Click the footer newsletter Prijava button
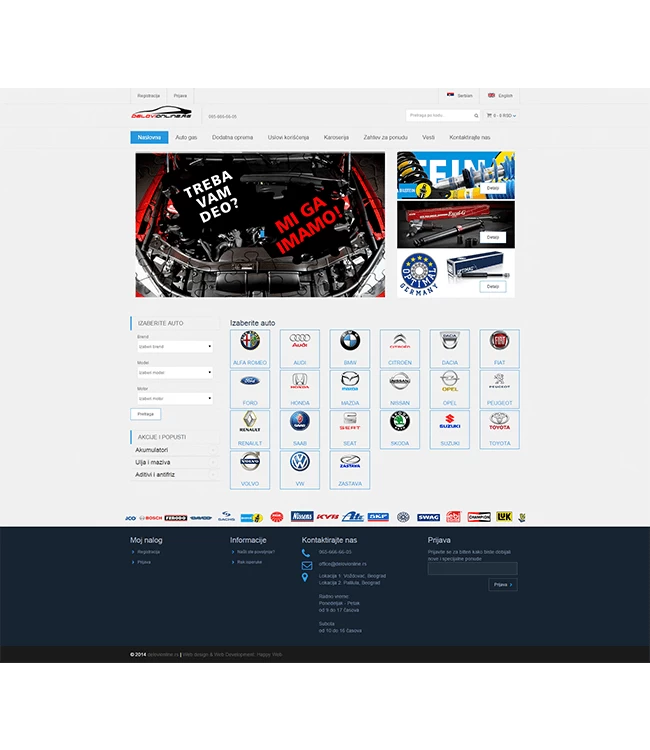Image resolution: width=650 pixels, height=750 pixels. pos(503,585)
